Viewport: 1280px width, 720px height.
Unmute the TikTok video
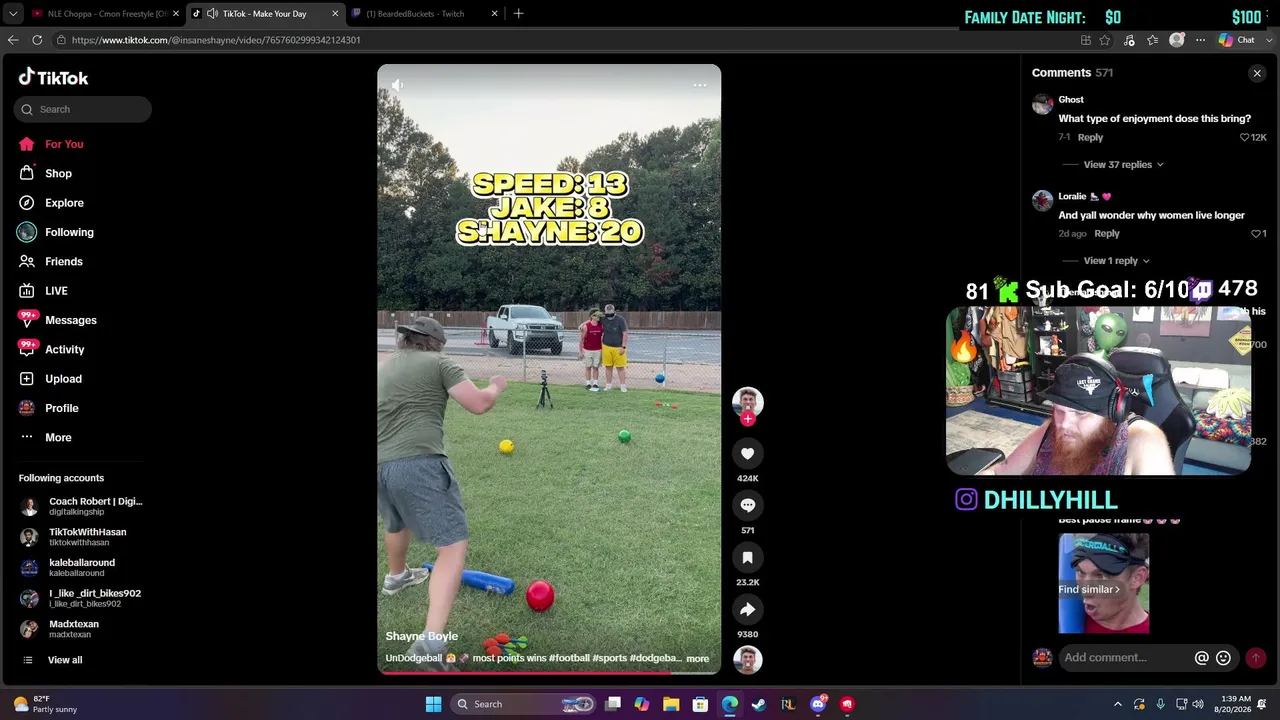[397, 85]
